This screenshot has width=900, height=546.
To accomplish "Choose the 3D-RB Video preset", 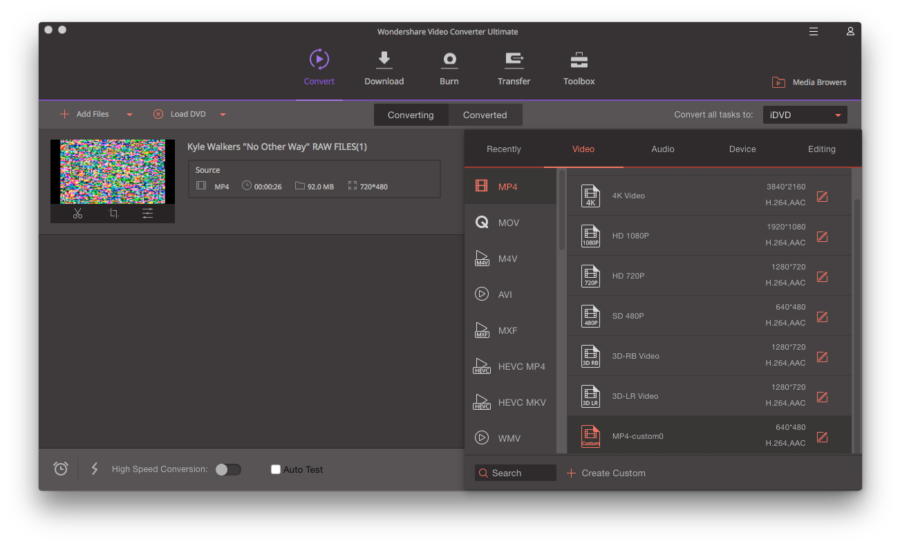I will [709, 356].
